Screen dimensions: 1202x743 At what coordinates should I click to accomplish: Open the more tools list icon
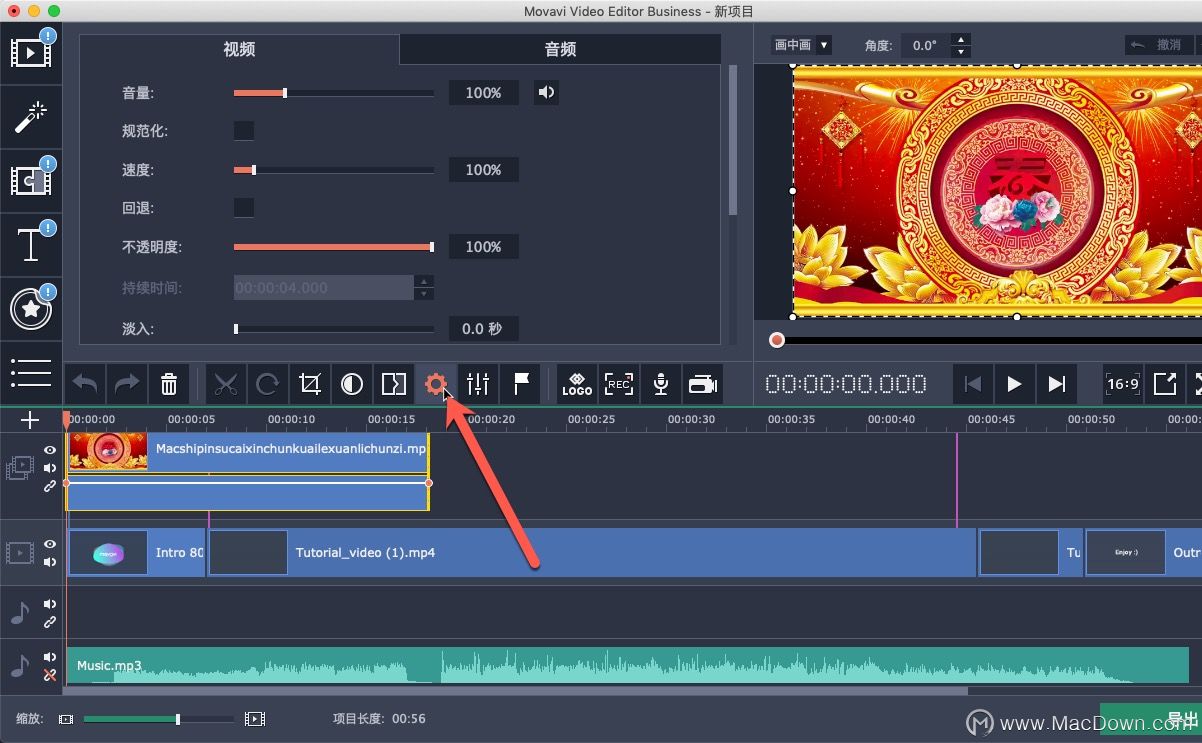click(31, 372)
